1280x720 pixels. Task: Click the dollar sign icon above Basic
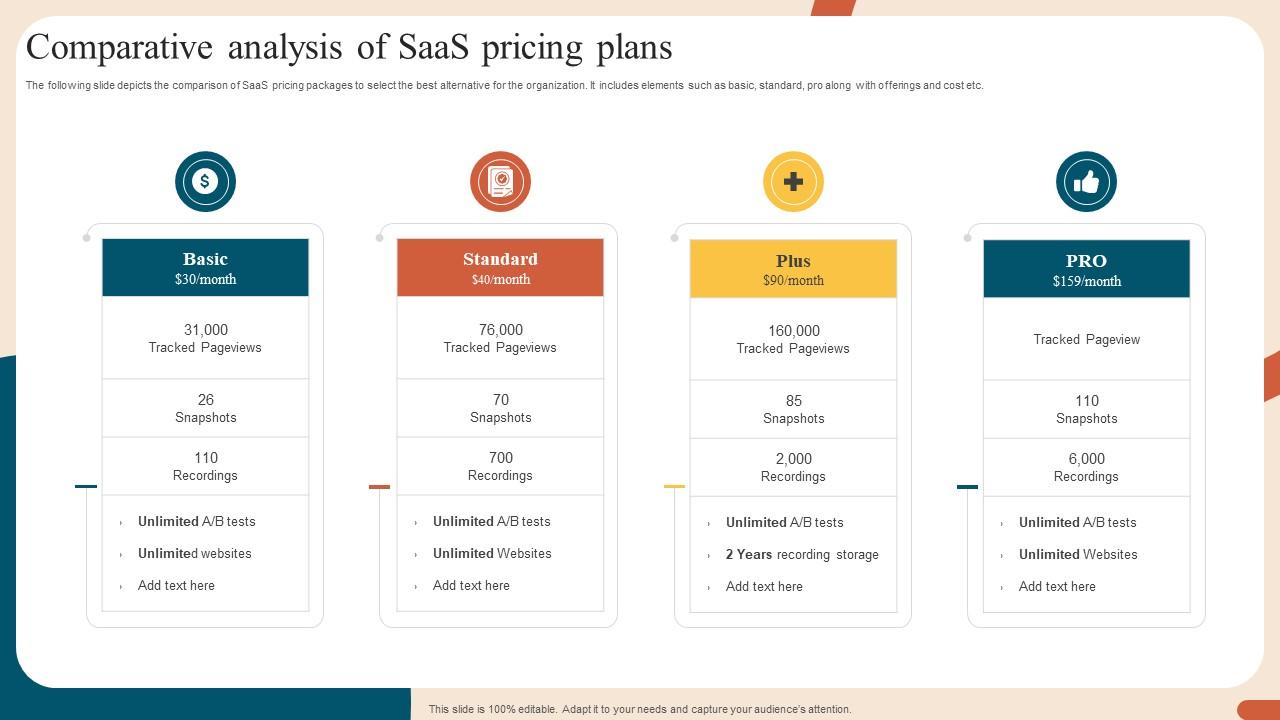point(205,182)
